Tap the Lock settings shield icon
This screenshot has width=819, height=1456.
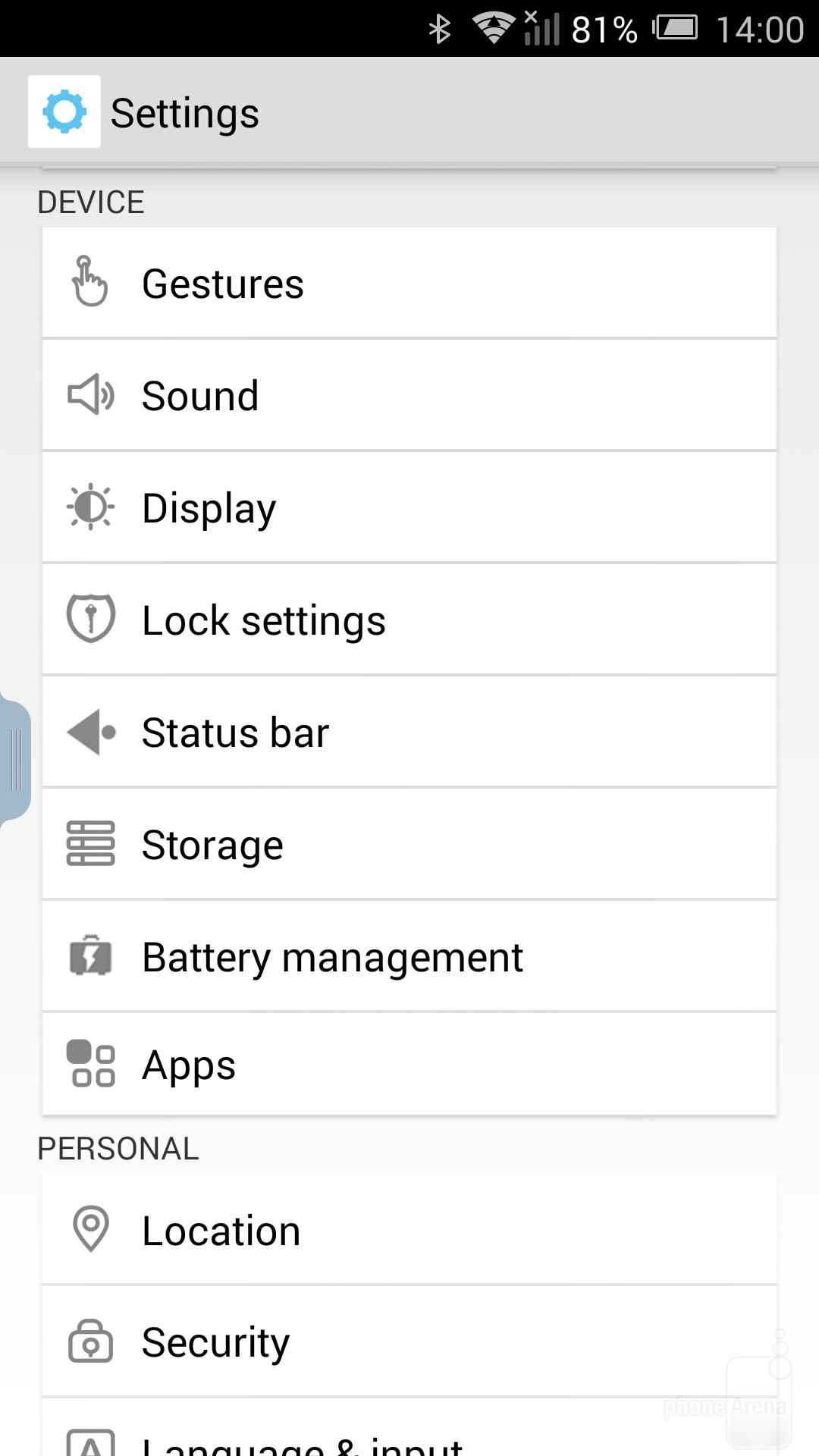point(90,619)
